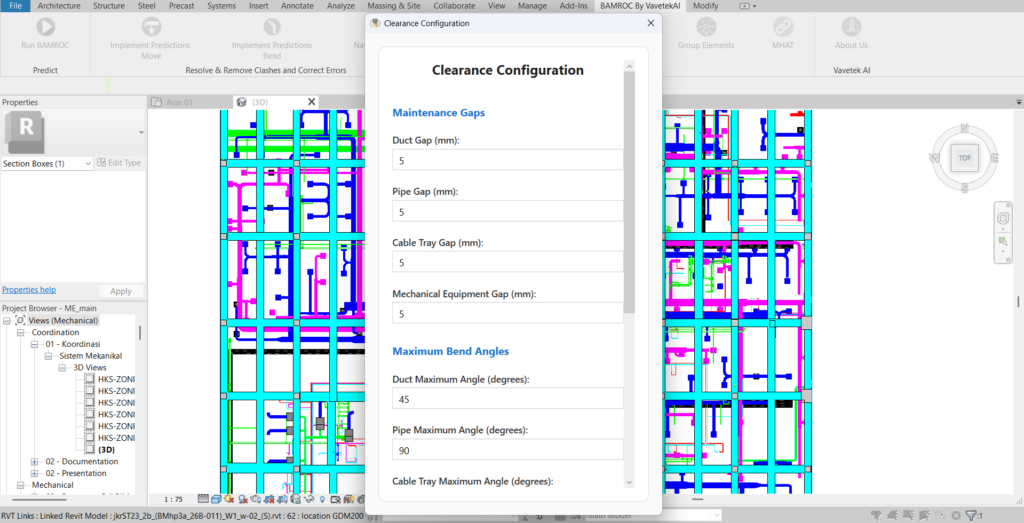This screenshot has width=1024, height=523.
Task: Expand the 02 - Presentation node
Action: tap(35, 473)
